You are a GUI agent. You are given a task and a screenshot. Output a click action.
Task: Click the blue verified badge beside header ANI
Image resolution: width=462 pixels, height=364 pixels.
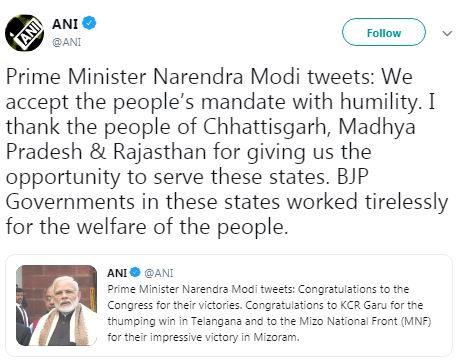[89, 23]
